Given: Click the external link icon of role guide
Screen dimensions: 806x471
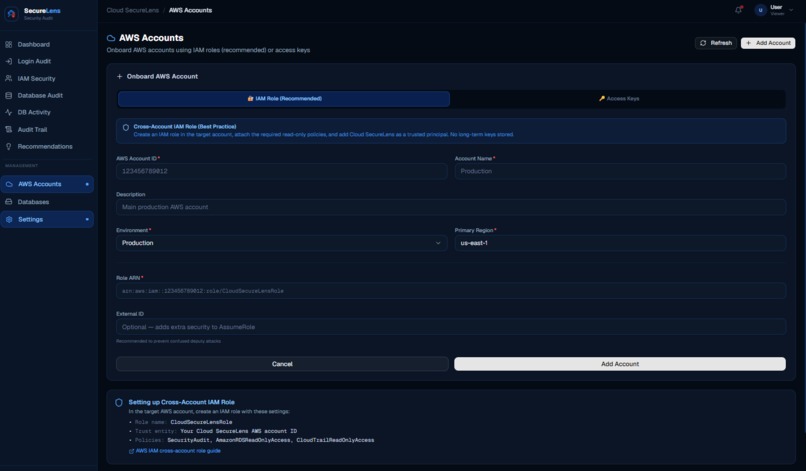Looking at the screenshot, I should tap(132, 451).
